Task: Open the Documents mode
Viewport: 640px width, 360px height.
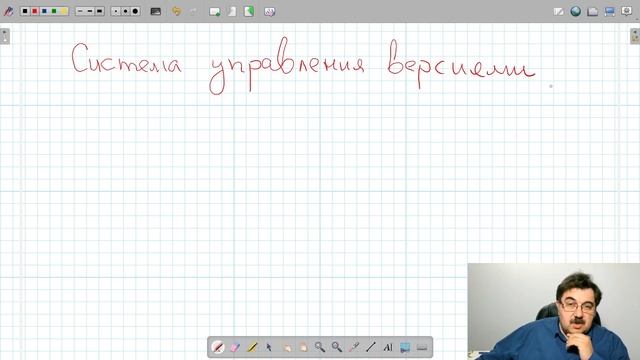Action: tap(593, 11)
